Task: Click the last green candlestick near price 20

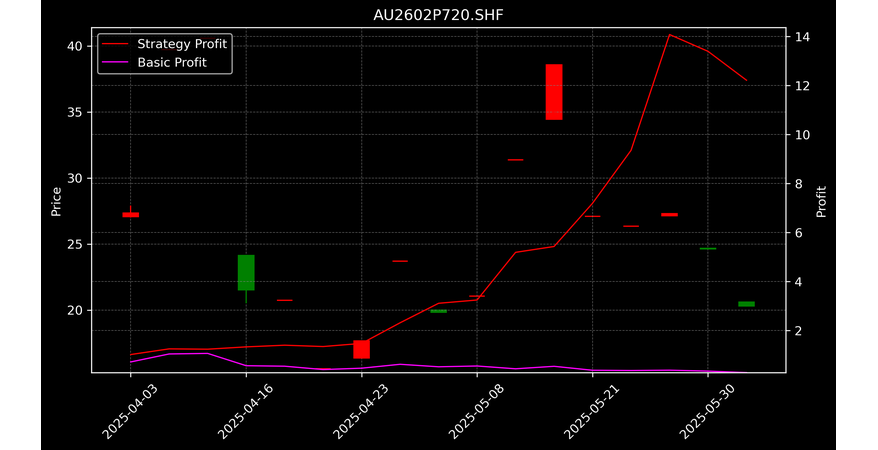Action: click(746, 304)
